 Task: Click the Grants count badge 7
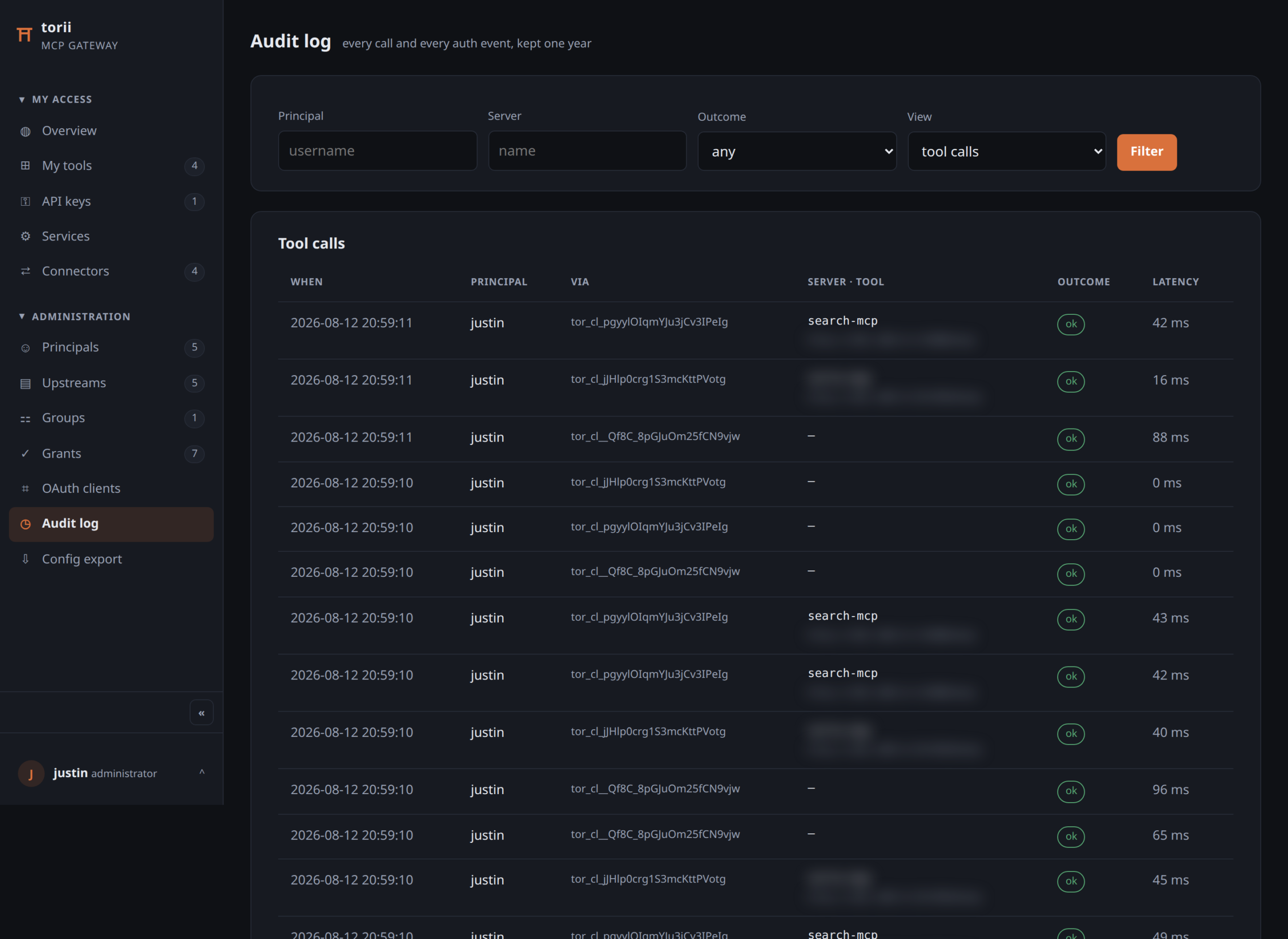195,454
